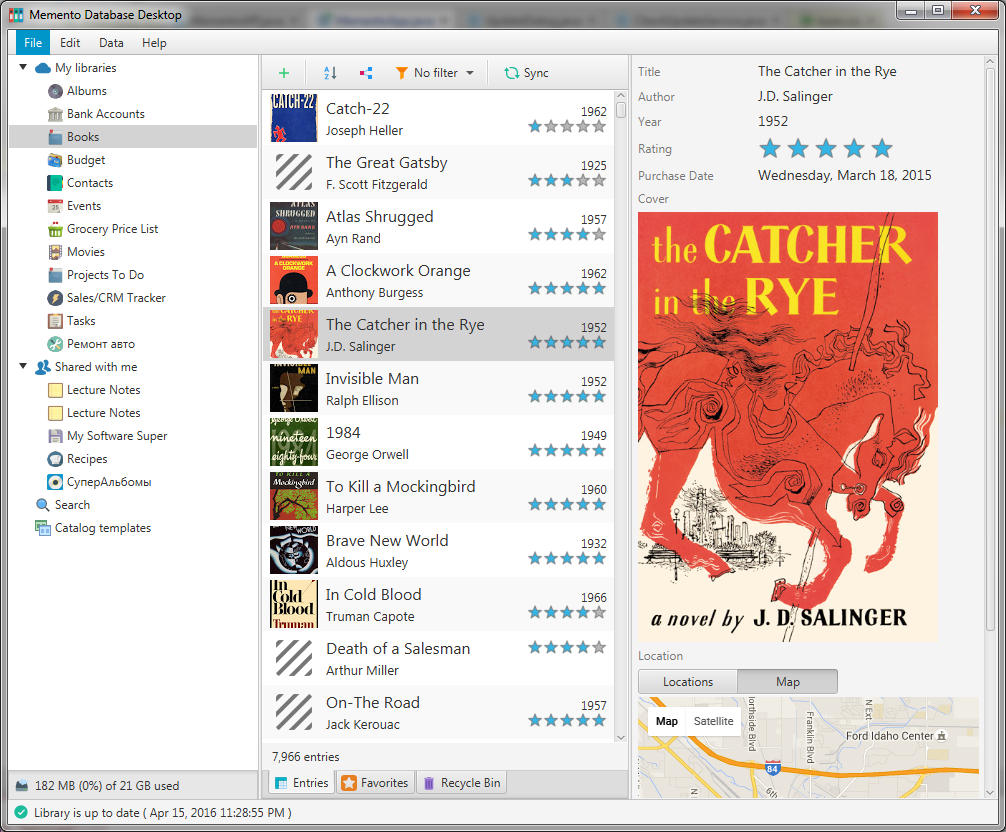Click the Sync refresh icon
Screen dimensions: 1006x832
tap(511, 73)
